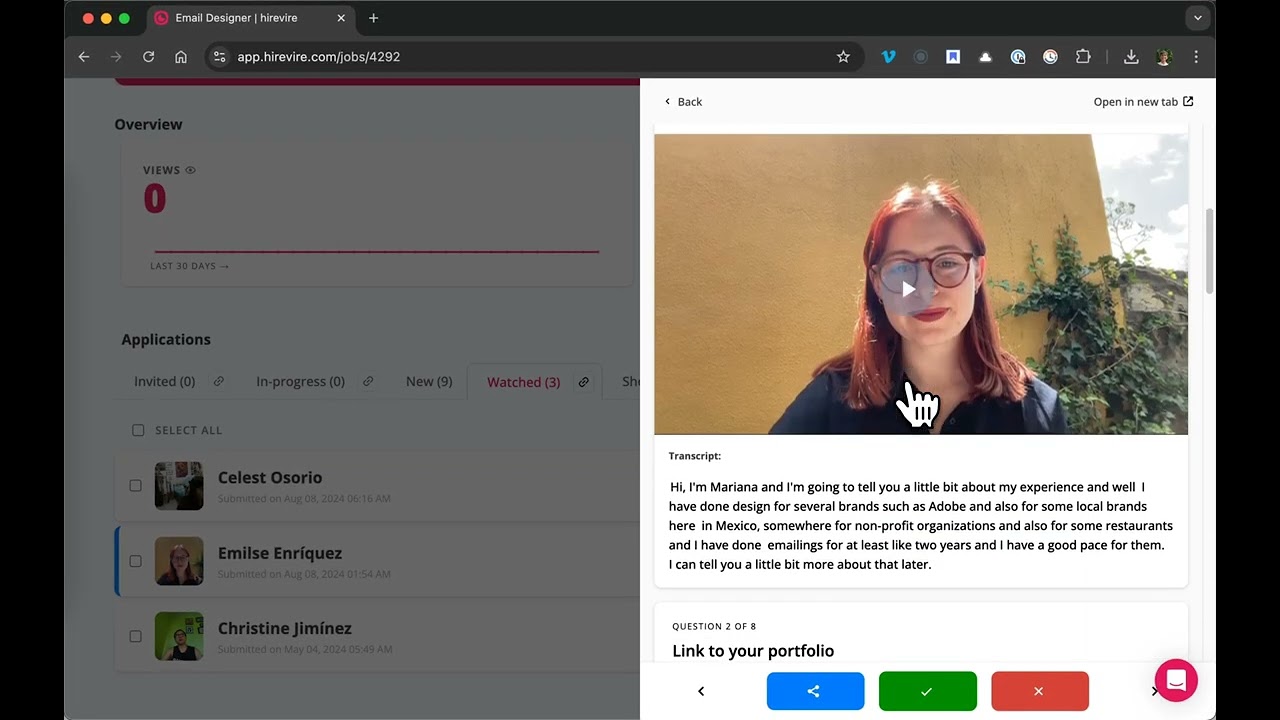Open Emilse Enríquez's application
This screenshot has width=1280, height=720.
click(x=280, y=553)
